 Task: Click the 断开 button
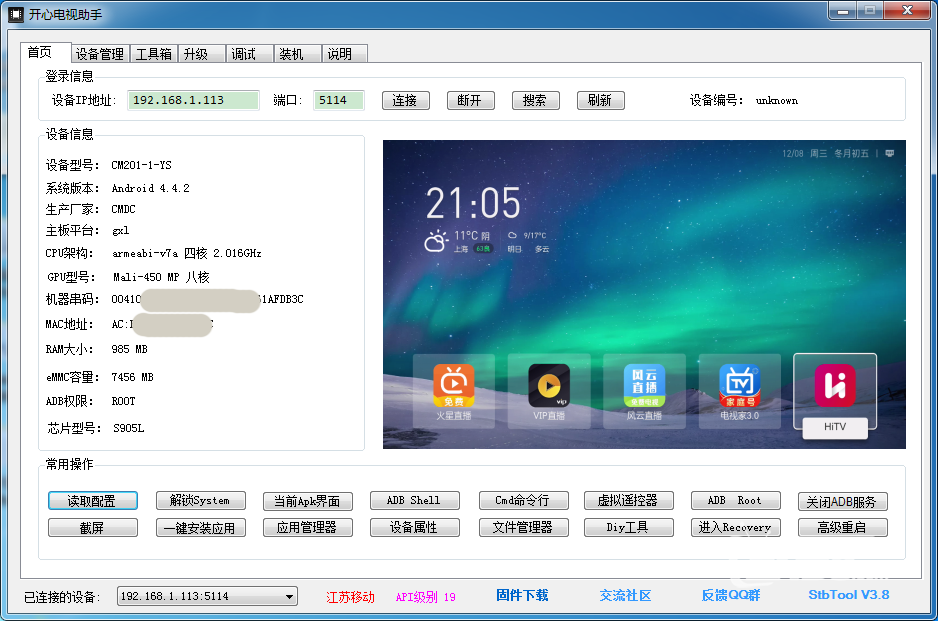point(471,101)
